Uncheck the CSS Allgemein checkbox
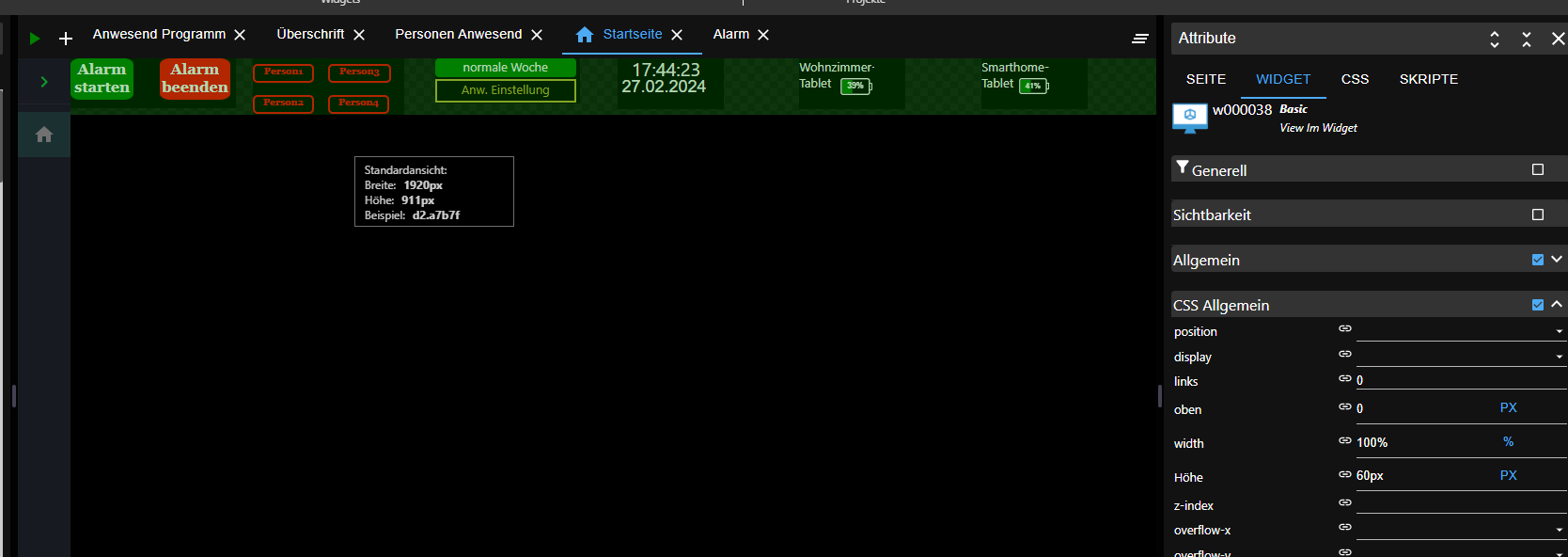The image size is (1568, 557). [1538, 305]
